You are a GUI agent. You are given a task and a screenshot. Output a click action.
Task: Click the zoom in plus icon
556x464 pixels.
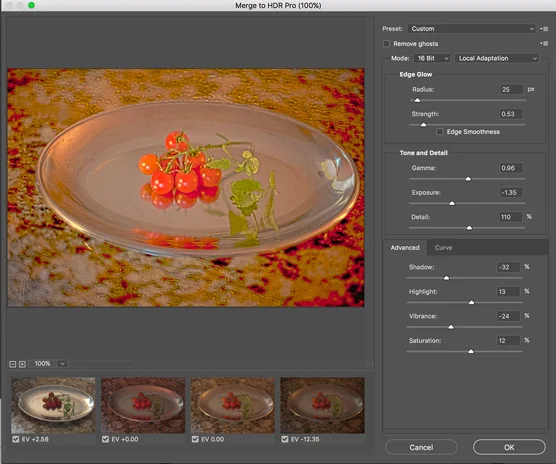tap(22, 364)
